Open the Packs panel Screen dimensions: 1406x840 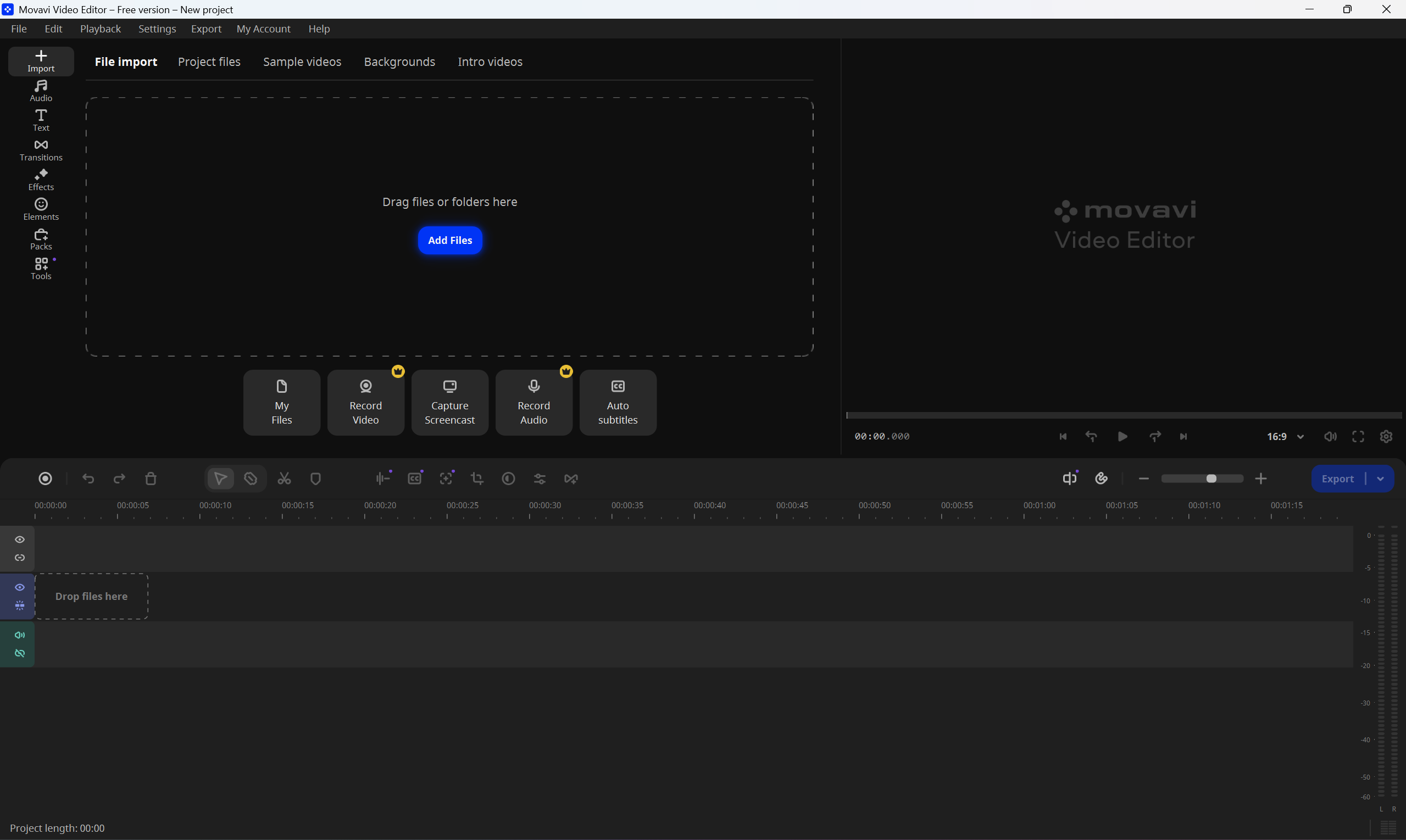pyautogui.click(x=41, y=239)
